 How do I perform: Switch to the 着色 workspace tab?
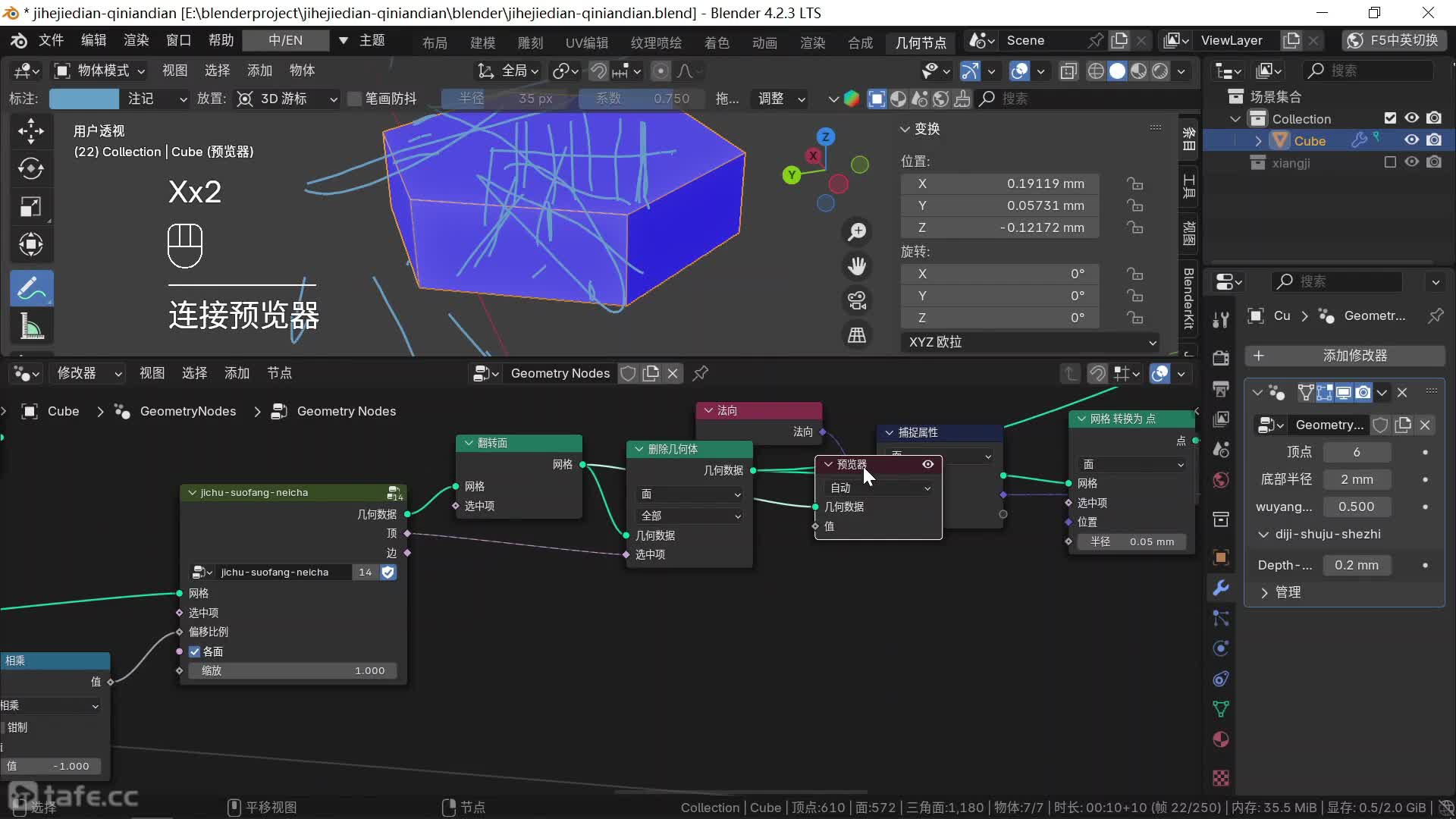[716, 42]
